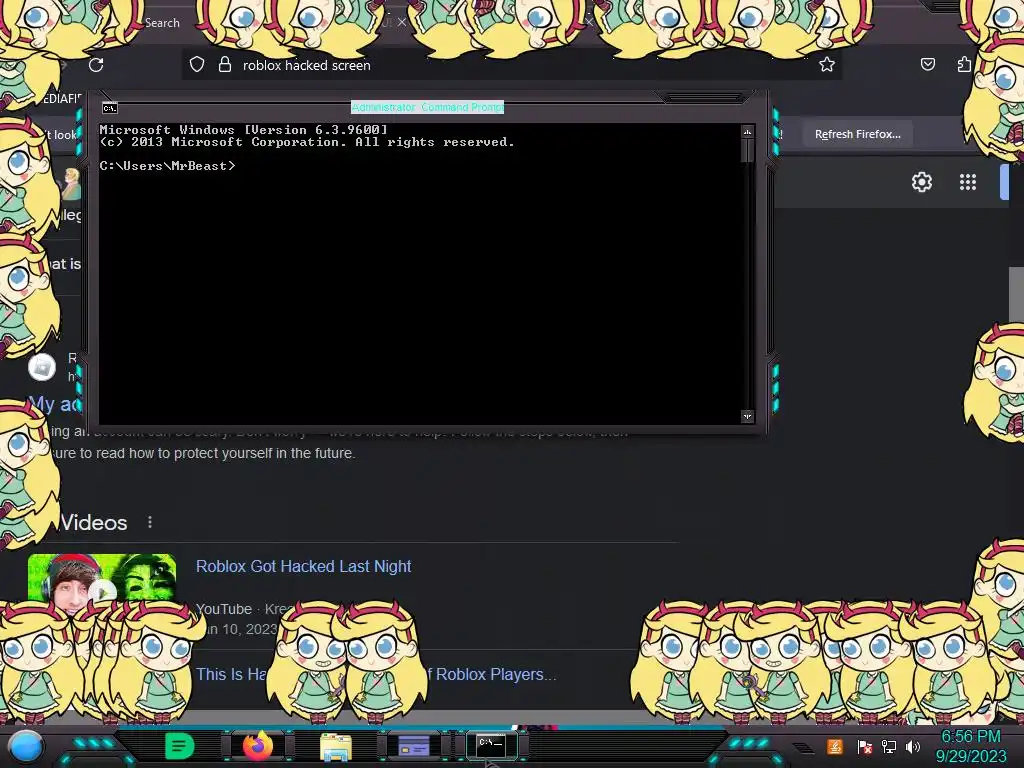Open Firefox extensions puzzle icon
Screen dimensions: 1024x768
click(964, 64)
